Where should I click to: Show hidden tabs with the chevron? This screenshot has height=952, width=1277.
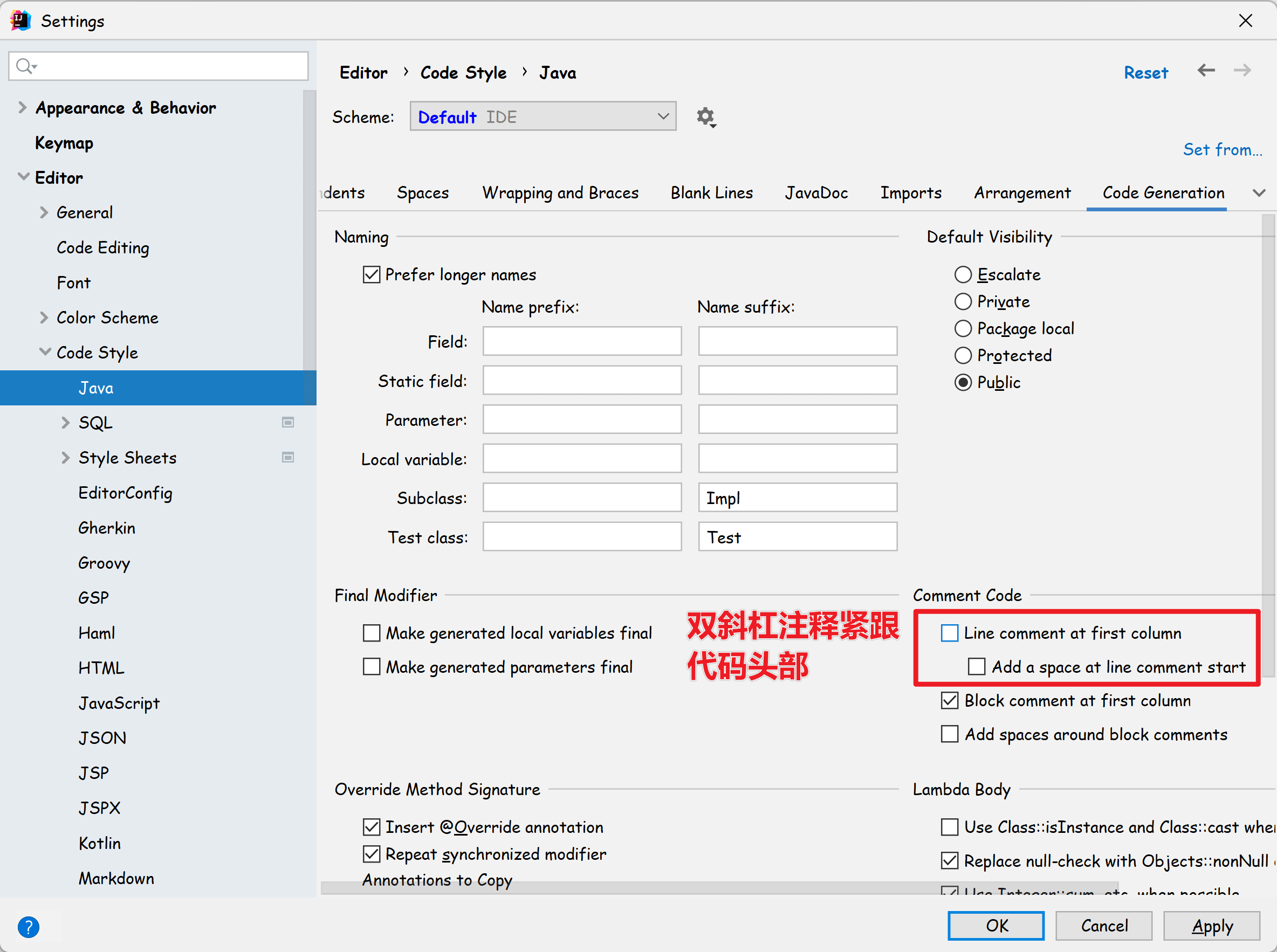point(1259,193)
